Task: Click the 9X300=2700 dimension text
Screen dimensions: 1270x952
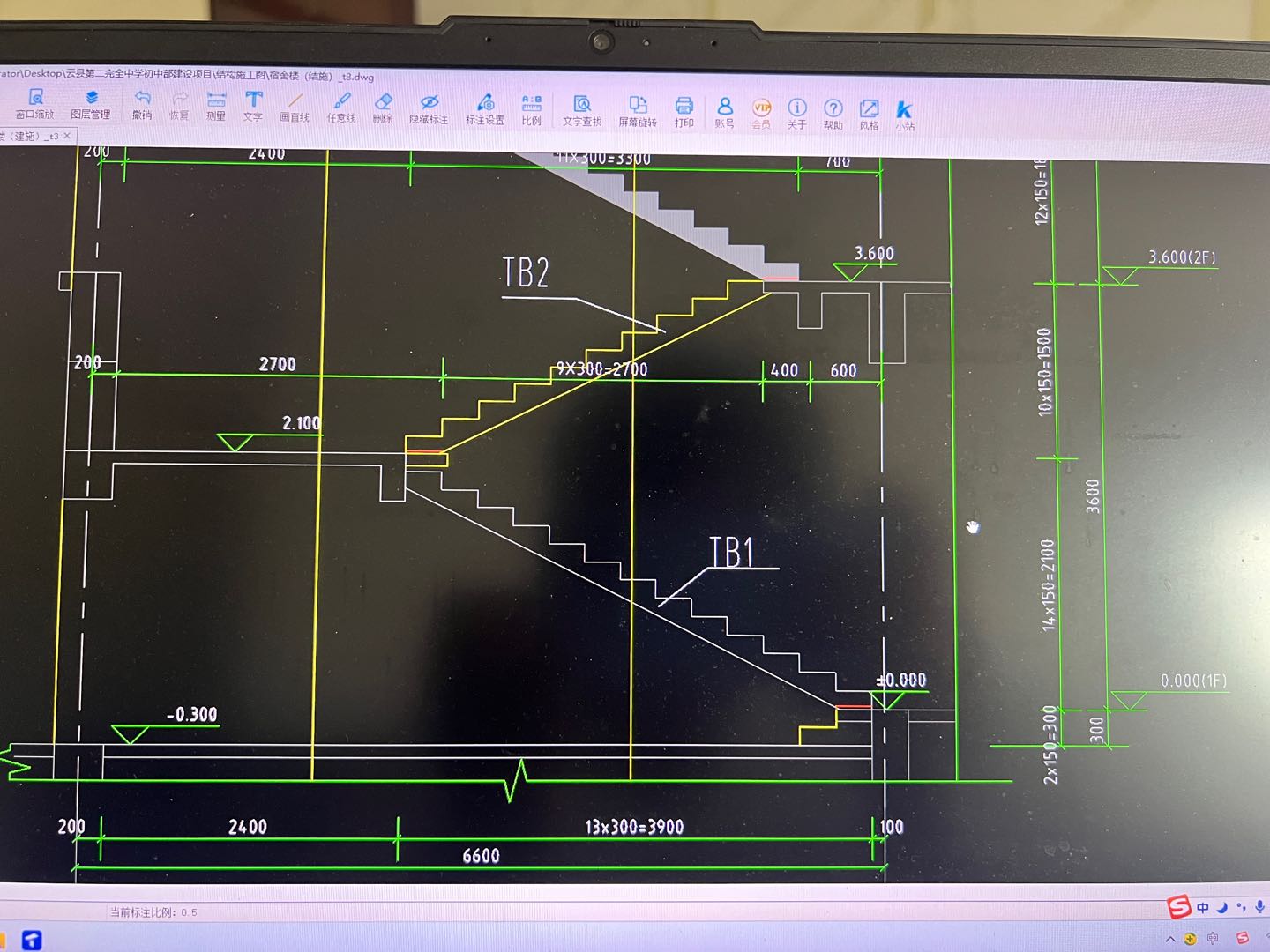Action: [601, 368]
